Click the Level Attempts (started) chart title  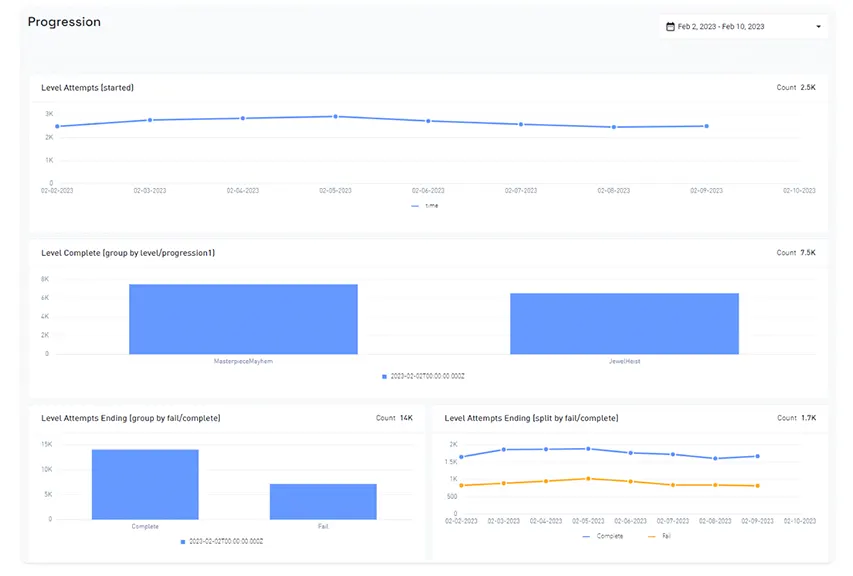(87, 88)
